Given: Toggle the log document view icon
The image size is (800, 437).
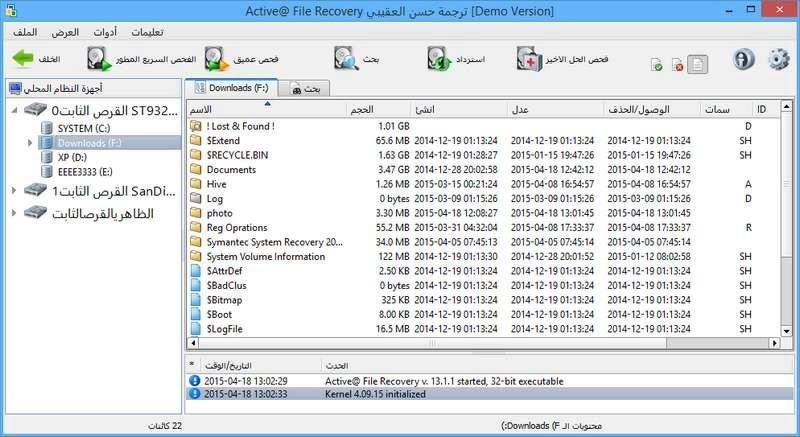Looking at the screenshot, I should pos(697,64).
